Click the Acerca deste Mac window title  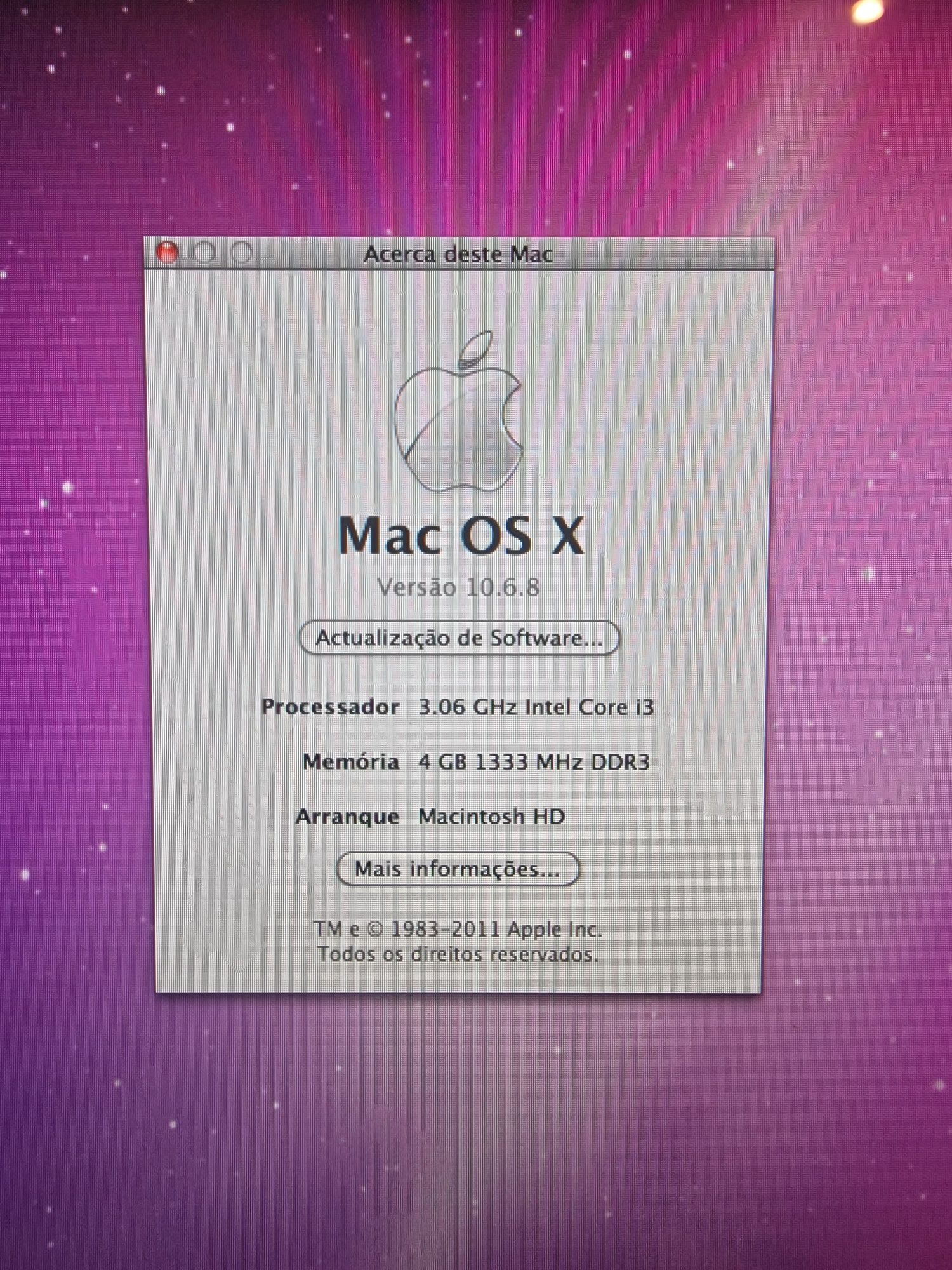458,255
